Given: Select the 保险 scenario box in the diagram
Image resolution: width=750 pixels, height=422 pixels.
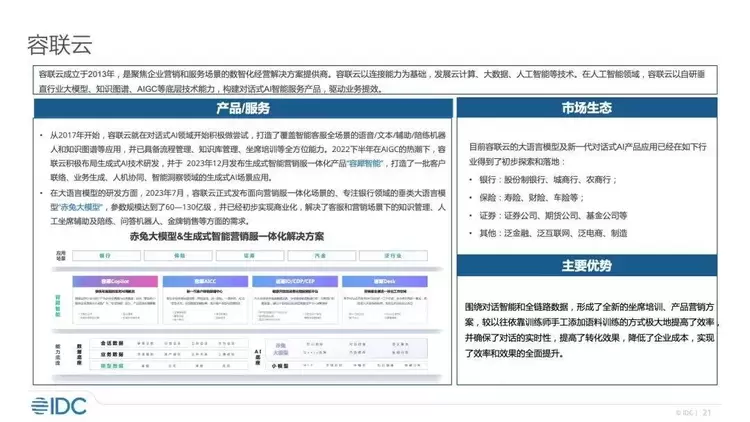Looking at the screenshot, I should click(x=180, y=256).
